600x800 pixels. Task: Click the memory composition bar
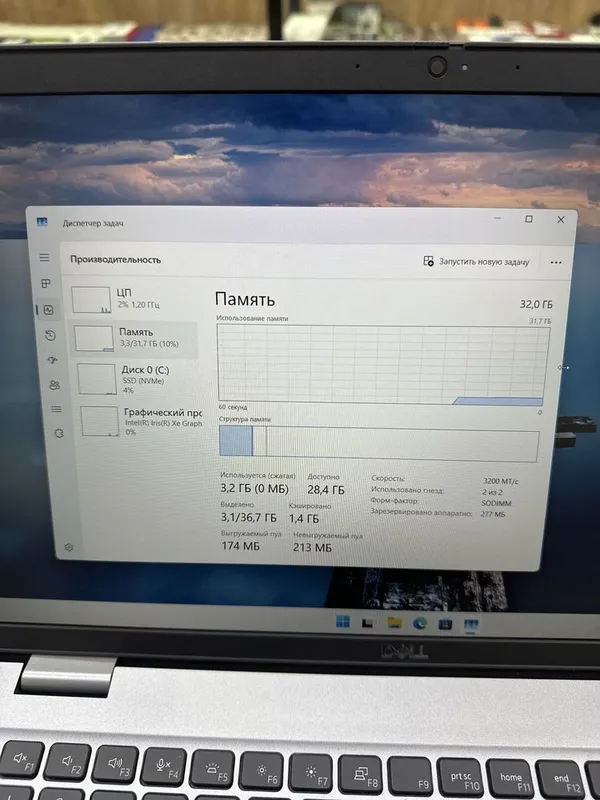(x=379, y=442)
